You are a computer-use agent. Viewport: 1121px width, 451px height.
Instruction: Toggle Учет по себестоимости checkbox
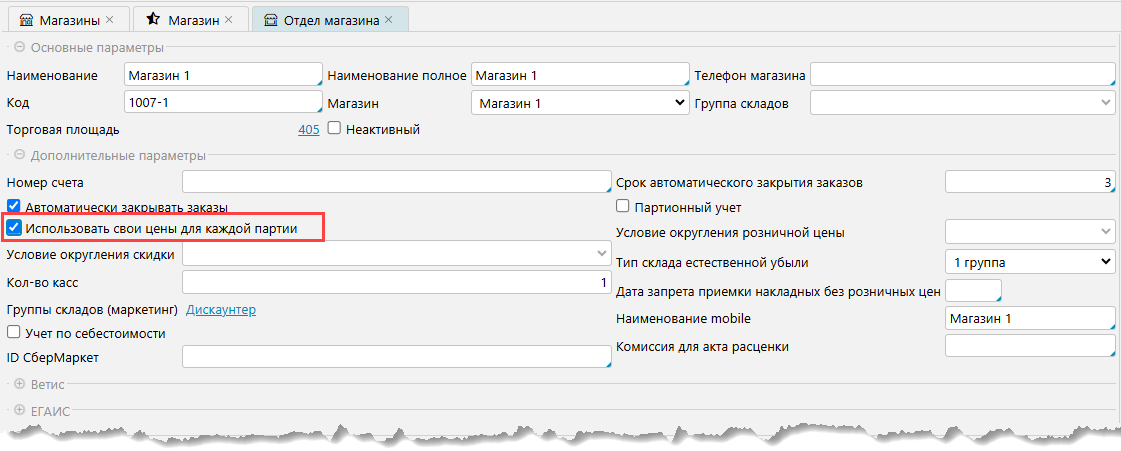(x=14, y=333)
